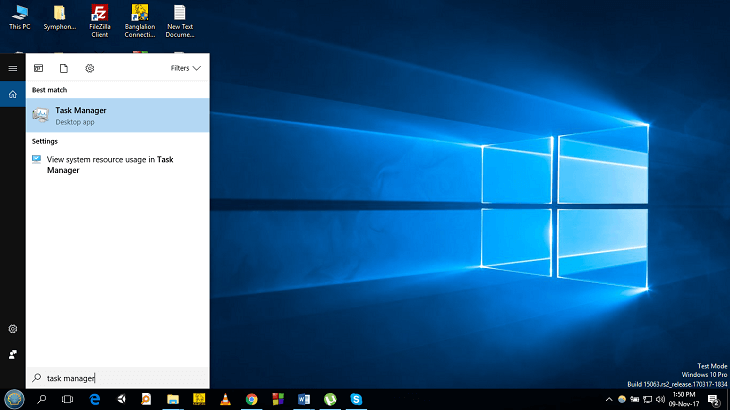Filter search results by Documents icon
The height and width of the screenshot is (410, 730).
pyautogui.click(x=64, y=68)
